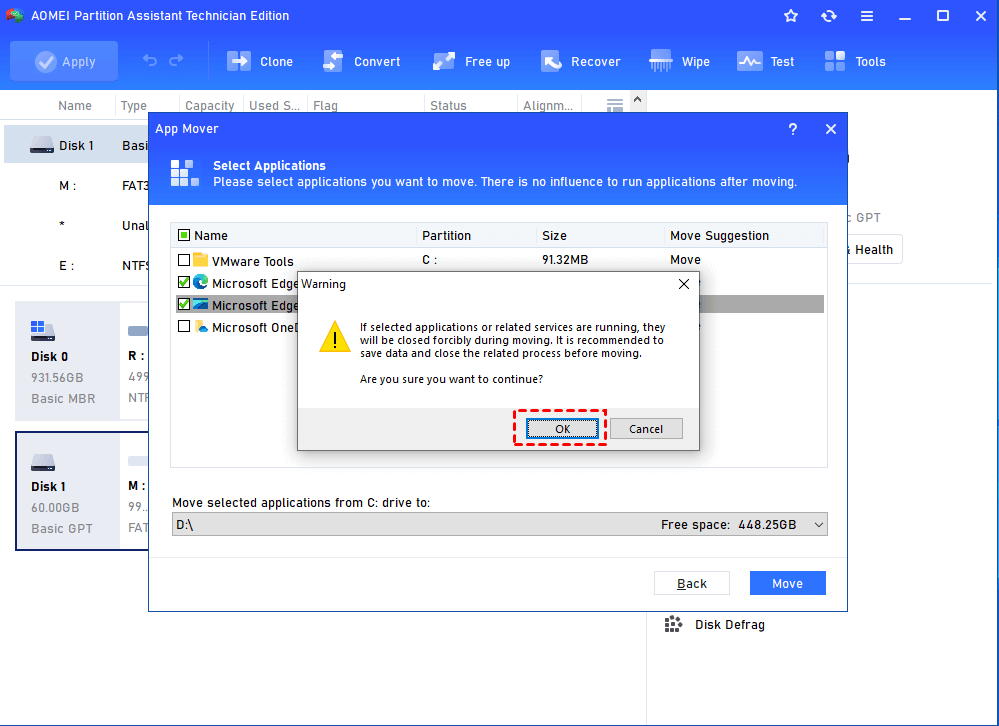This screenshot has width=999, height=726.
Task: Confirm the warning with OK
Action: (x=562, y=429)
